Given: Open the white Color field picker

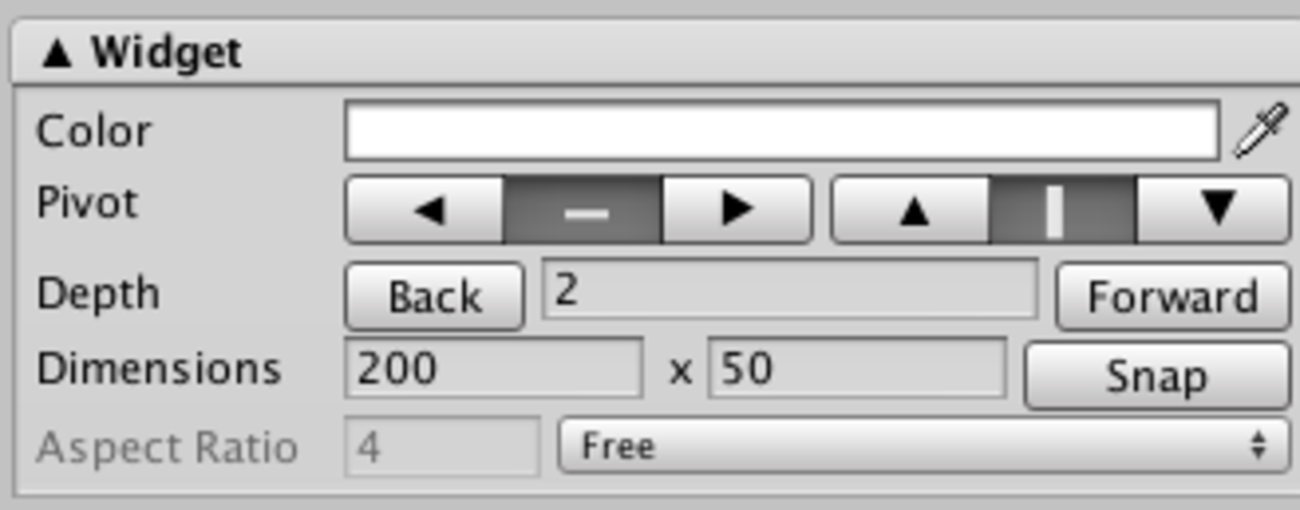Looking at the screenshot, I should tap(782, 131).
